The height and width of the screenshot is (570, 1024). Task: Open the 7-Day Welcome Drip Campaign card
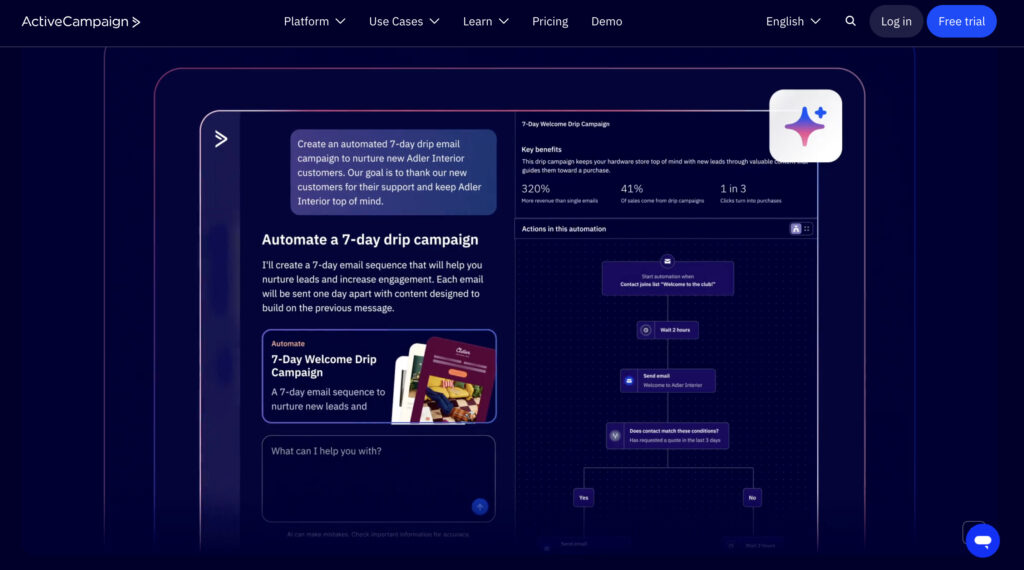point(379,376)
